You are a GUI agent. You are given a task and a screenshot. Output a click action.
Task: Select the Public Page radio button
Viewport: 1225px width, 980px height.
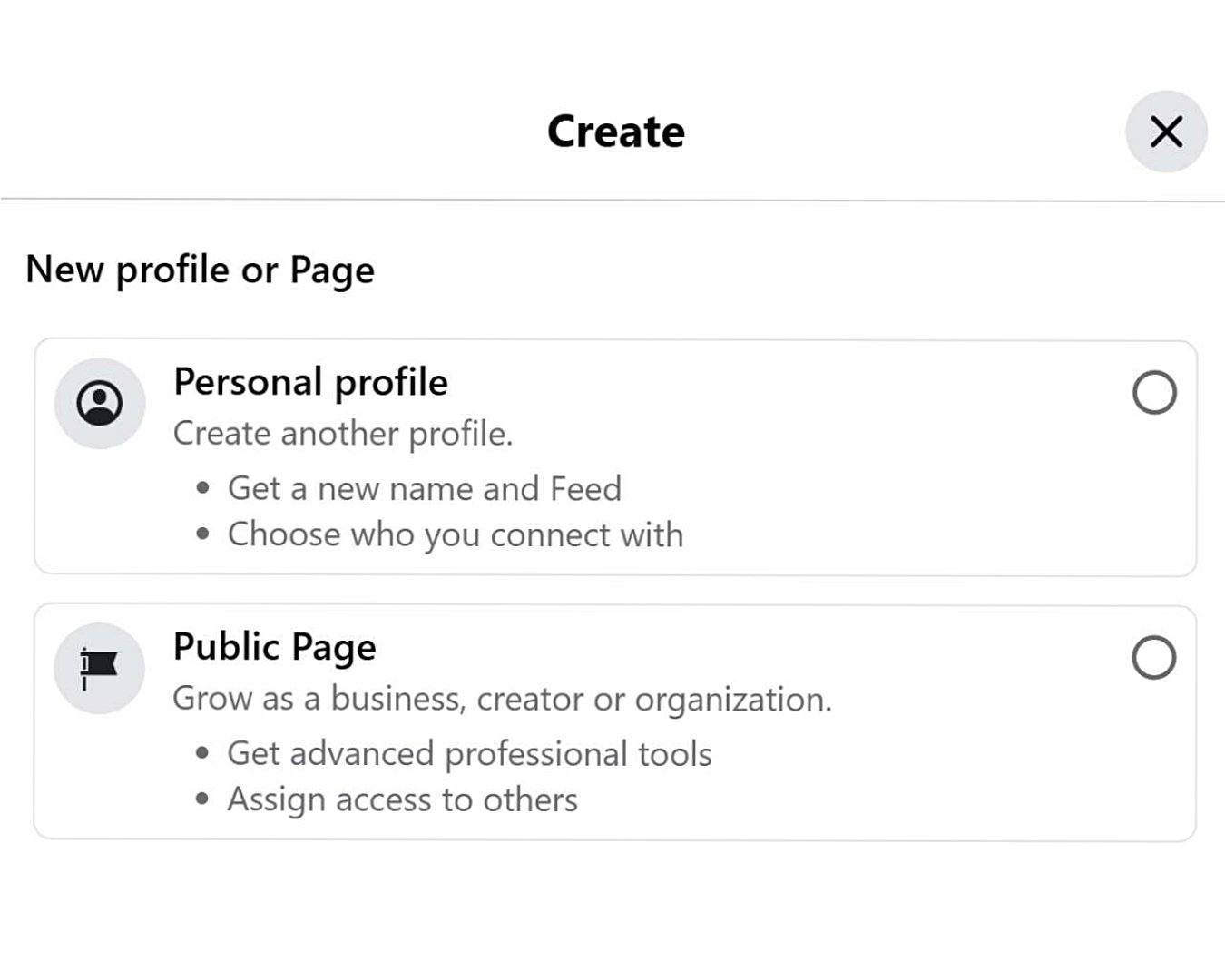[1155, 658]
